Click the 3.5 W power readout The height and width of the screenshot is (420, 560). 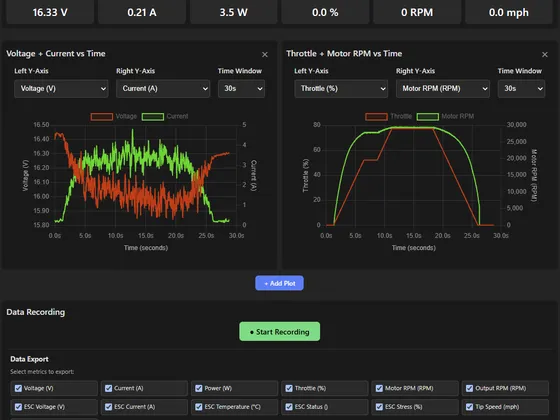[x=234, y=12]
